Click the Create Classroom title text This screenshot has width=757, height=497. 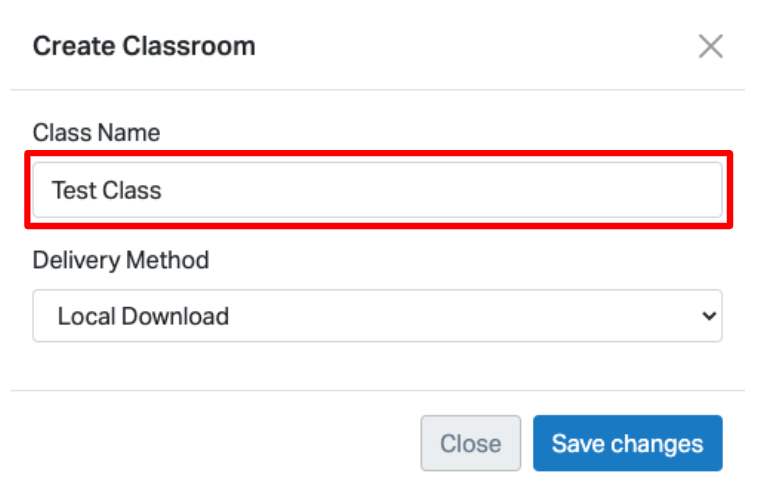144,46
